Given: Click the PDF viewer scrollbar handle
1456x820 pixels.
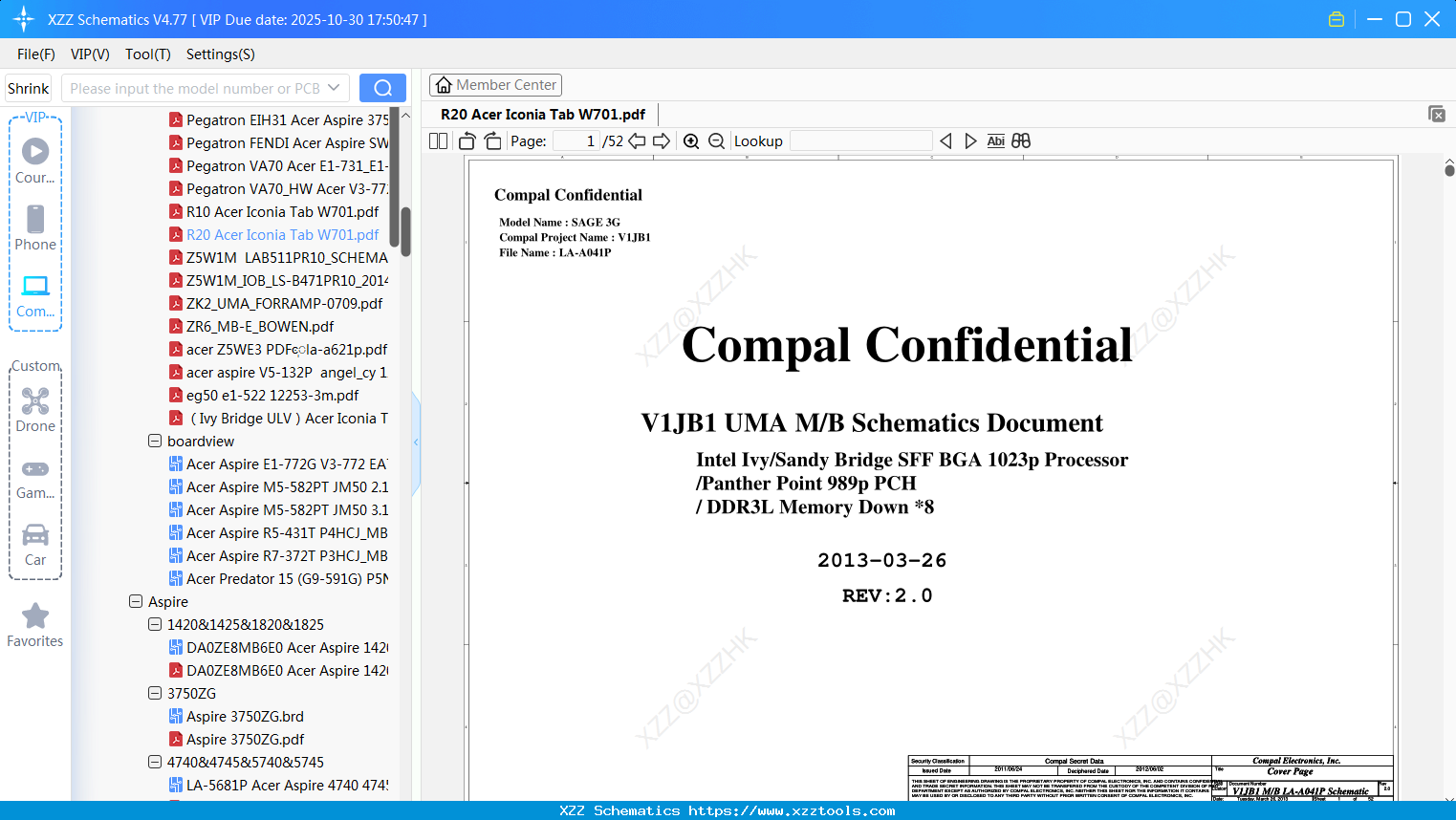Looking at the screenshot, I should (x=1449, y=169).
